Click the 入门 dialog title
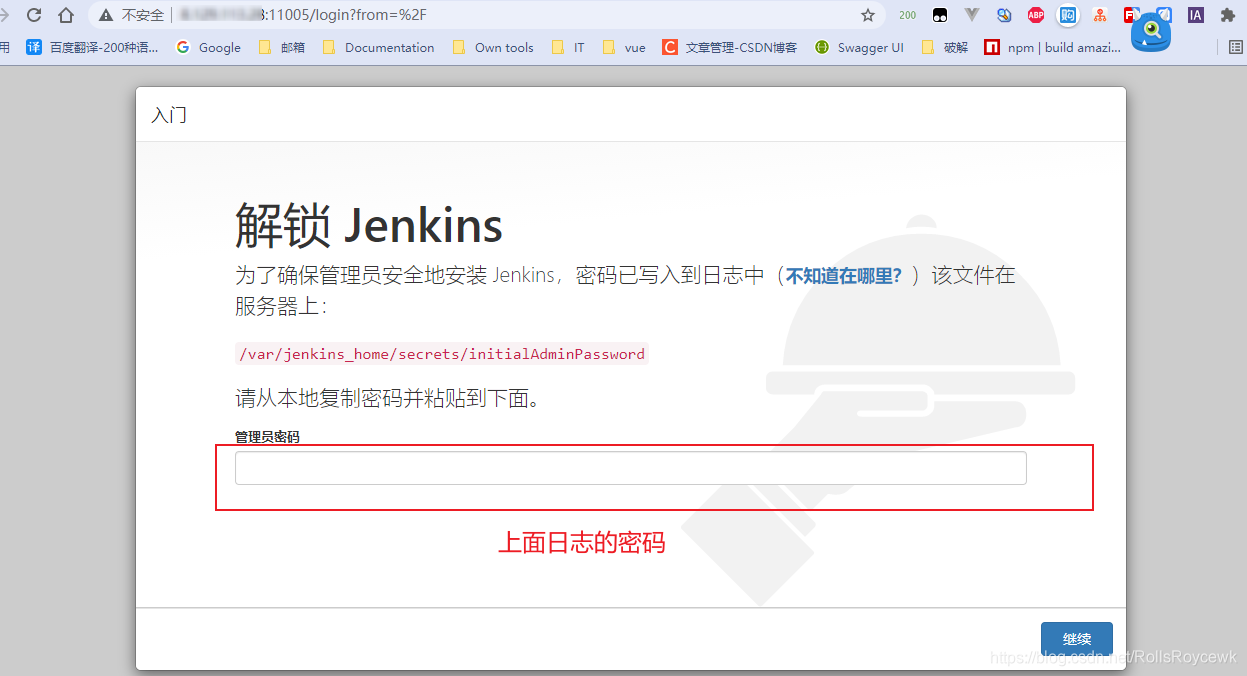This screenshot has height=676, width=1247. [x=169, y=115]
